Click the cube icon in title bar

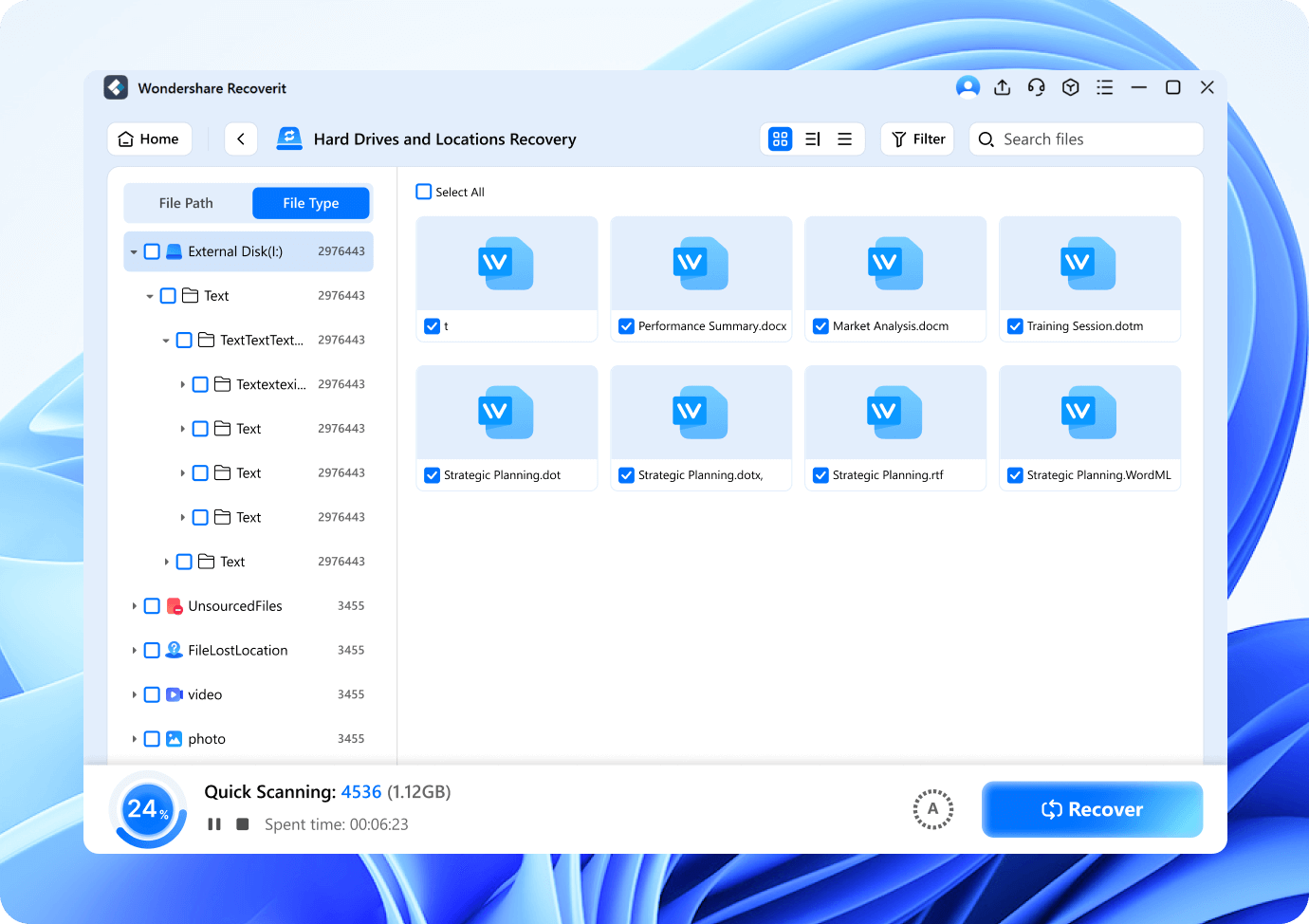point(1070,87)
